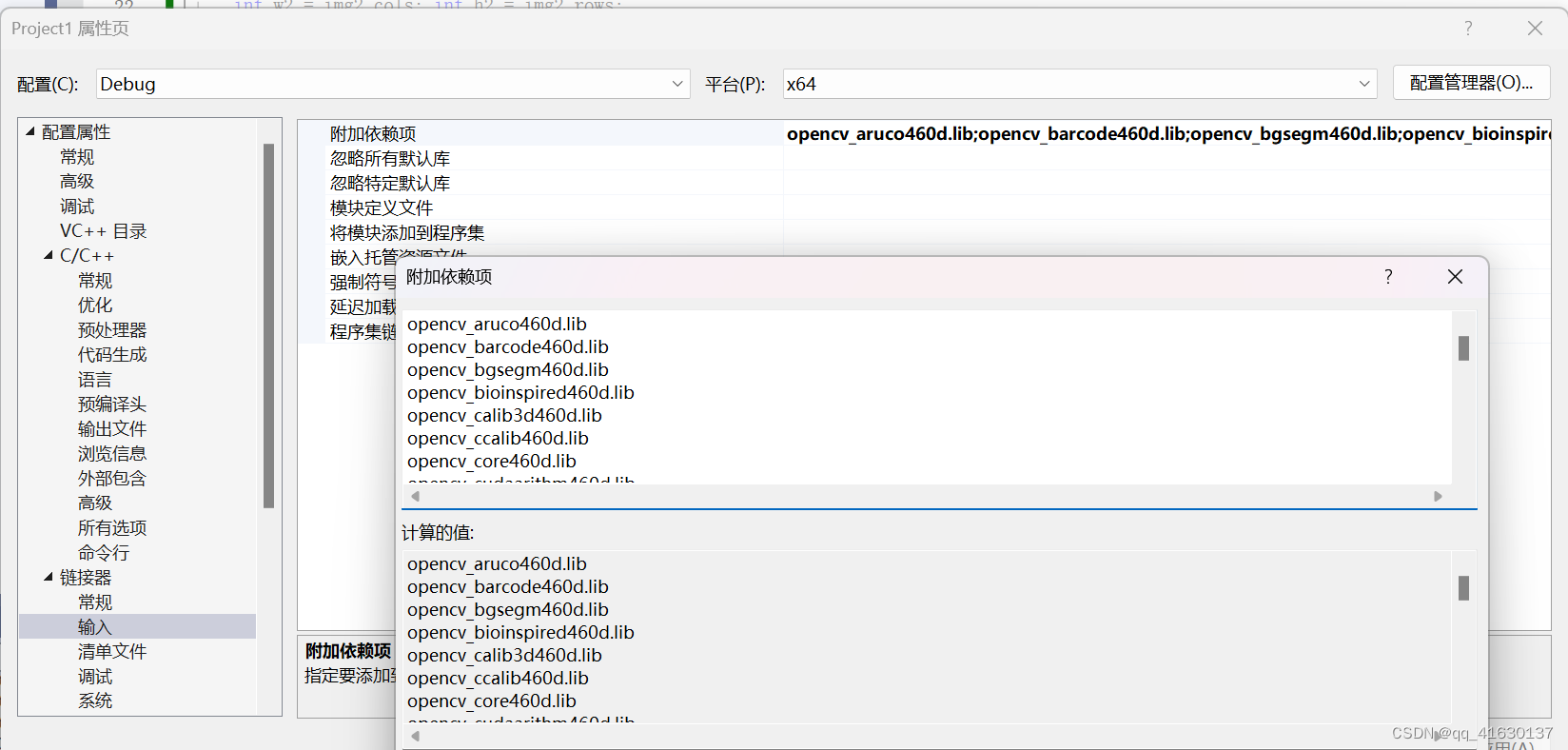Image resolution: width=1568 pixels, height=750 pixels.
Task: Select 输出文件 under C/C++
Action: (112, 429)
